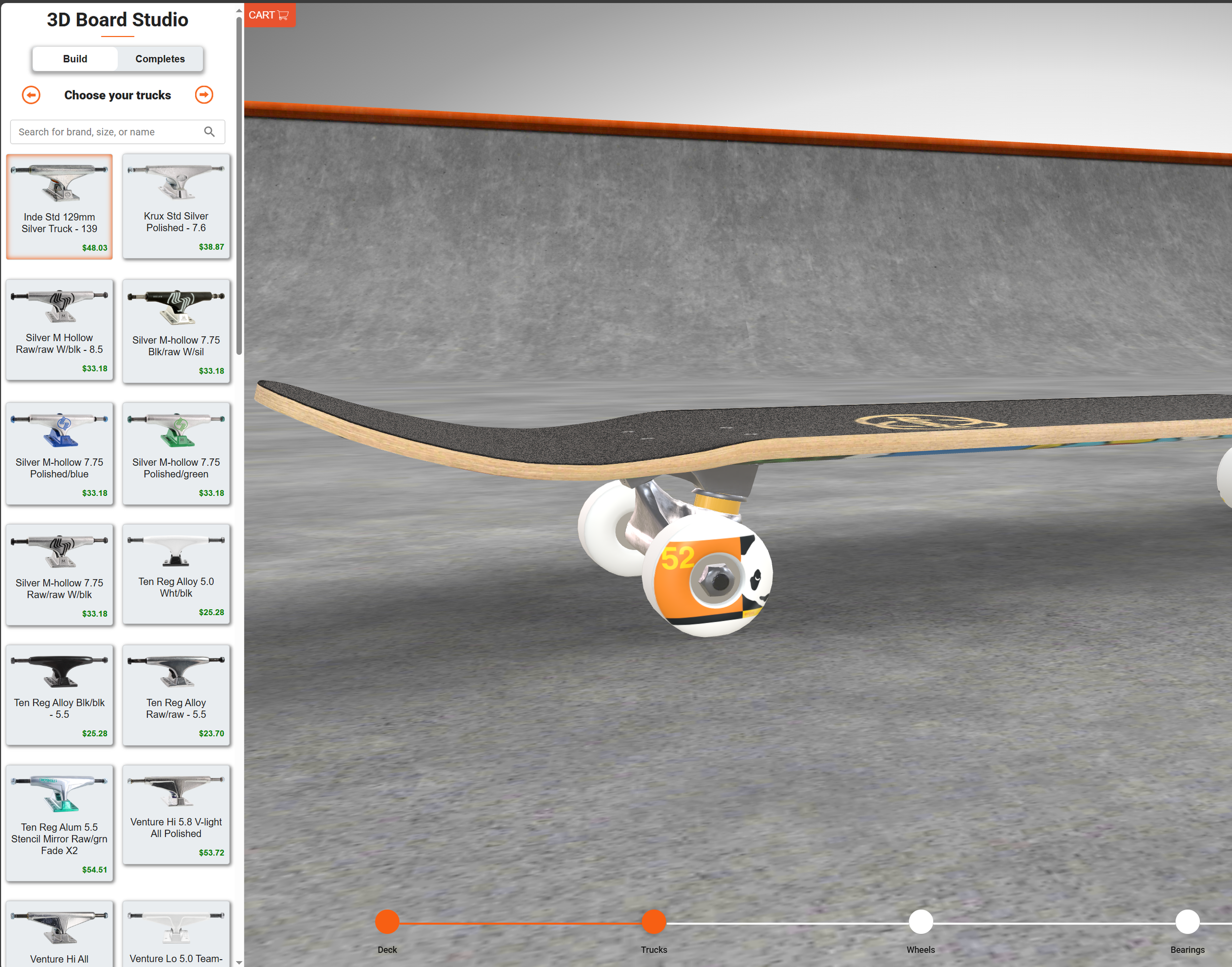Choose Silver M-hollow 7.75 Blk/raw W/sil truck
This screenshot has width=1232, height=967.
(176, 331)
